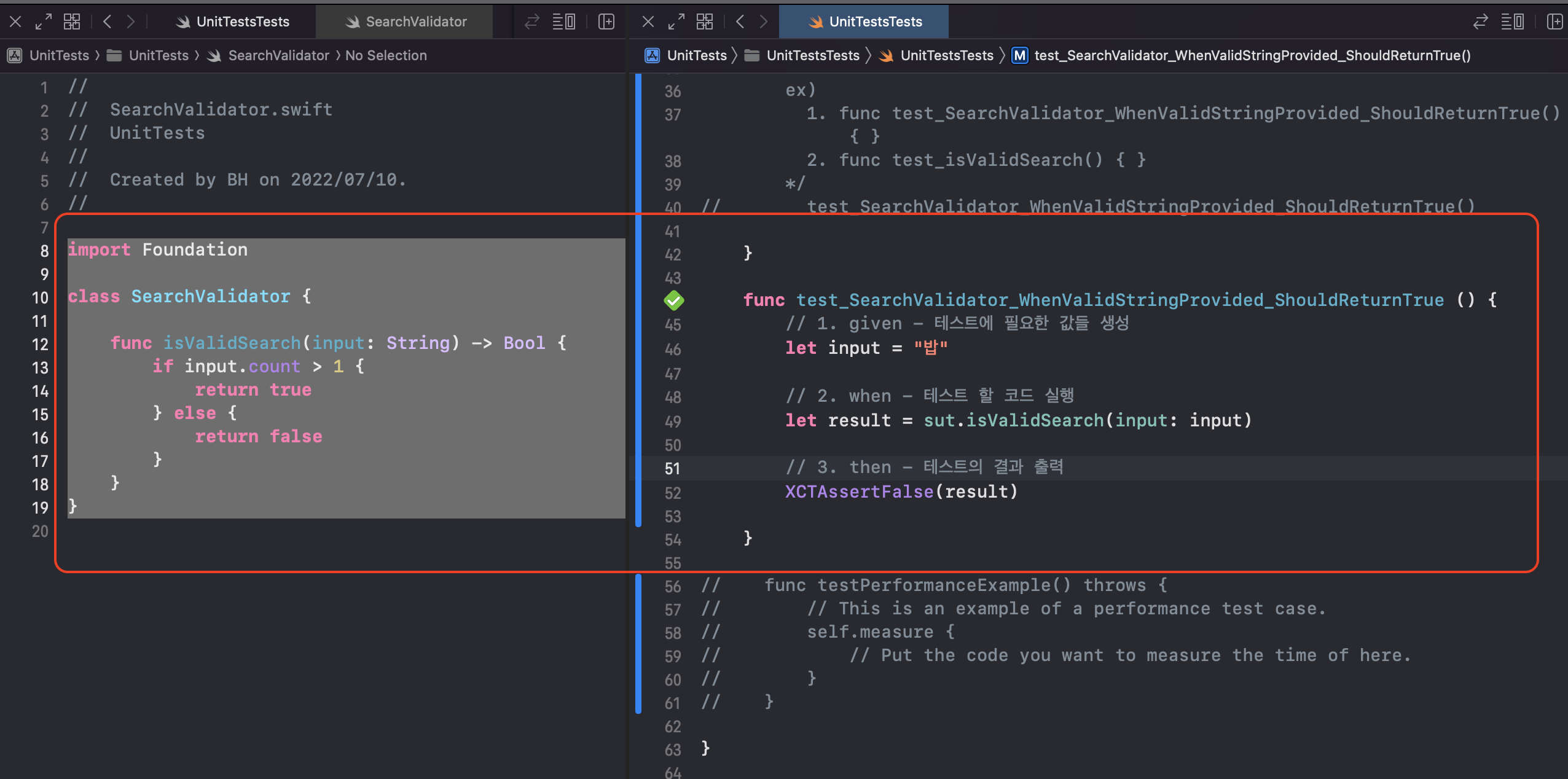The height and width of the screenshot is (779, 1568).
Task: Go forward in right editor history
Action: click(x=763, y=22)
